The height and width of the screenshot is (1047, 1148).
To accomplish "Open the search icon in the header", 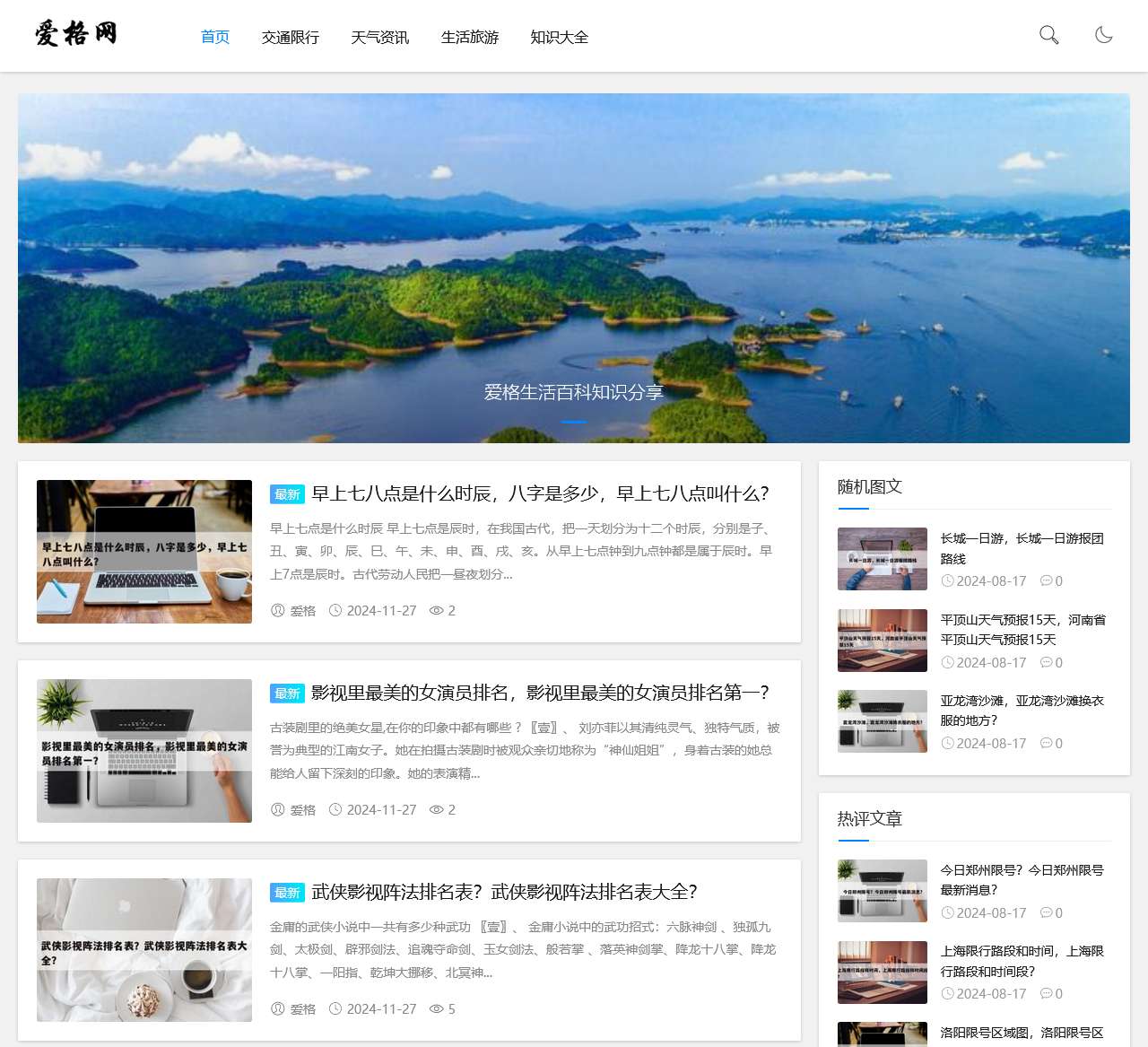I will pyautogui.click(x=1048, y=37).
